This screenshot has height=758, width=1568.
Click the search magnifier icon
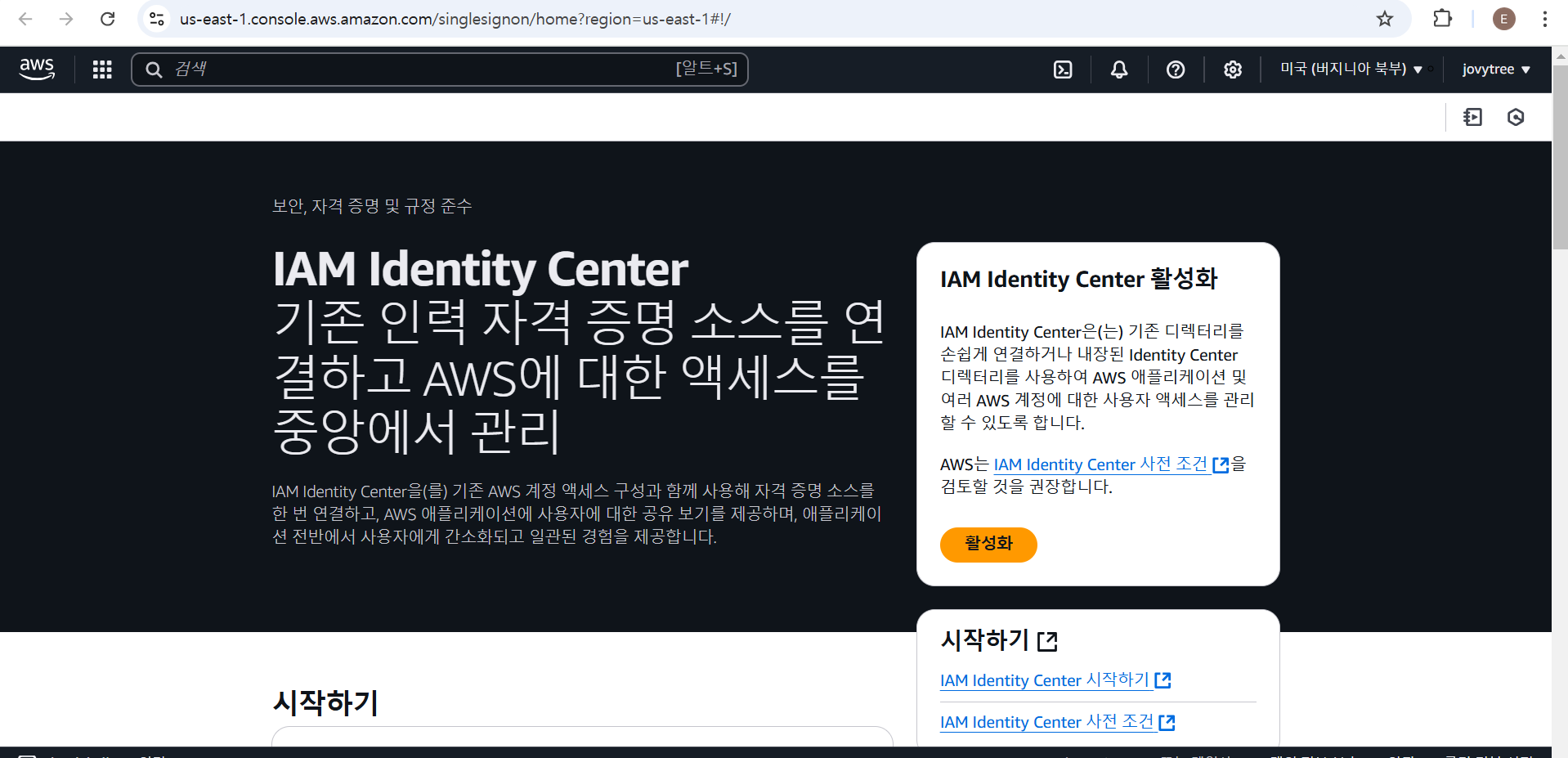coord(154,70)
